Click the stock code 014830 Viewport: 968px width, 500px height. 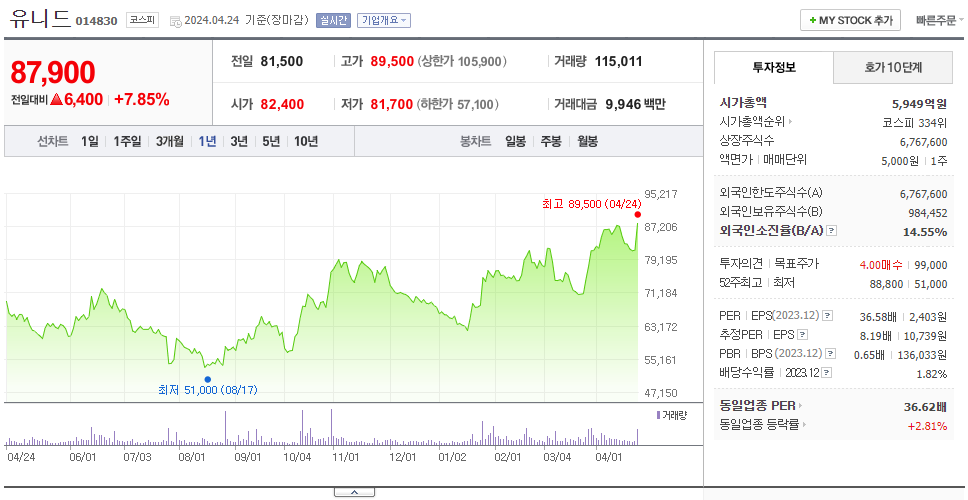[x=96, y=22]
